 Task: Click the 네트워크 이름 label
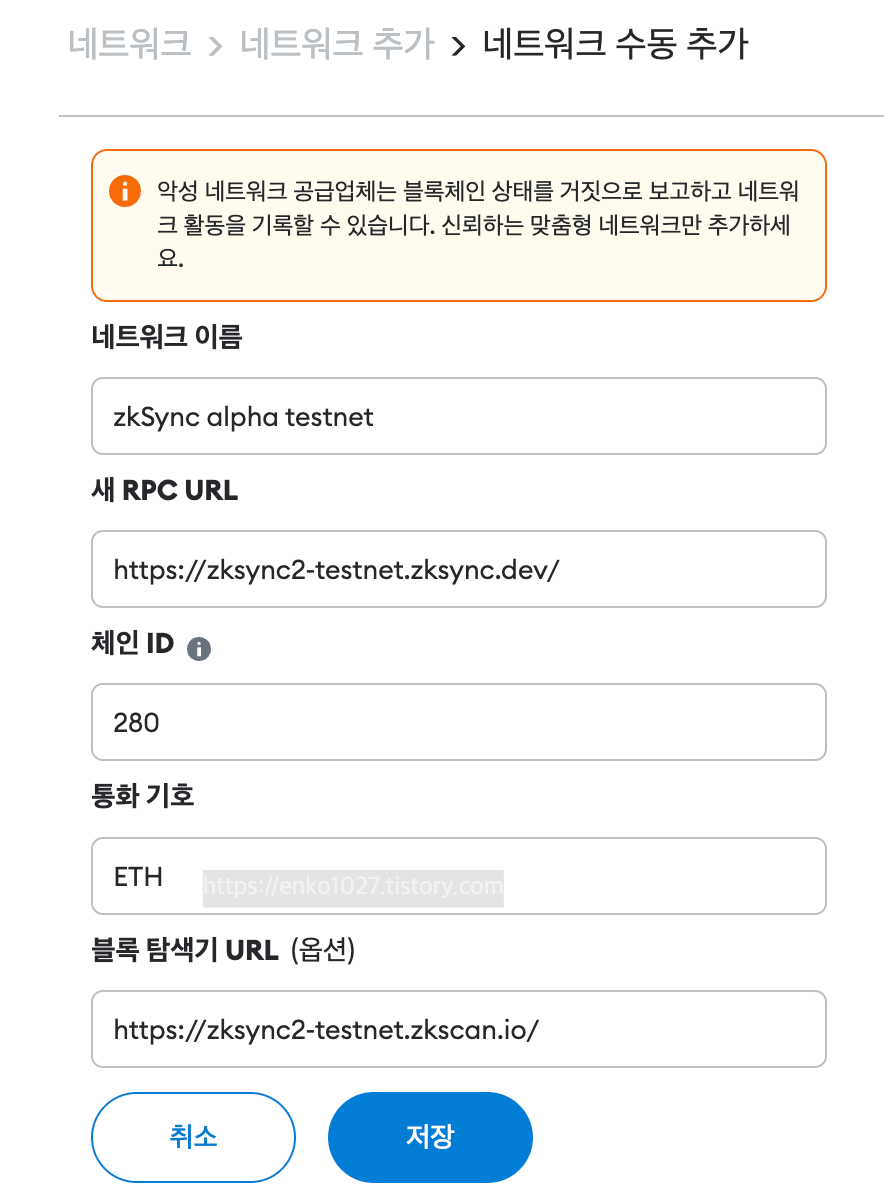click(166, 337)
